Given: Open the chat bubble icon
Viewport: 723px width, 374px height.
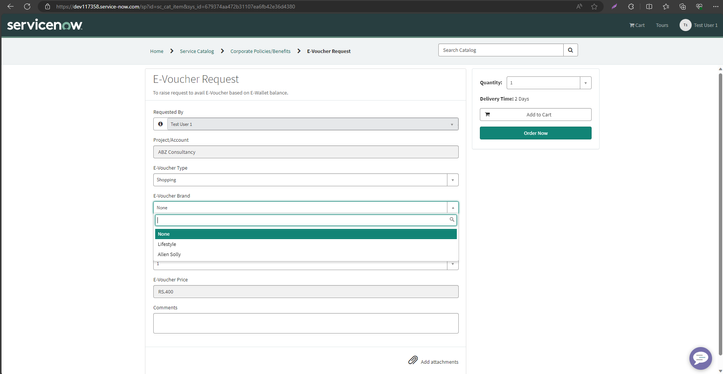Looking at the screenshot, I should (x=700, y=358).
